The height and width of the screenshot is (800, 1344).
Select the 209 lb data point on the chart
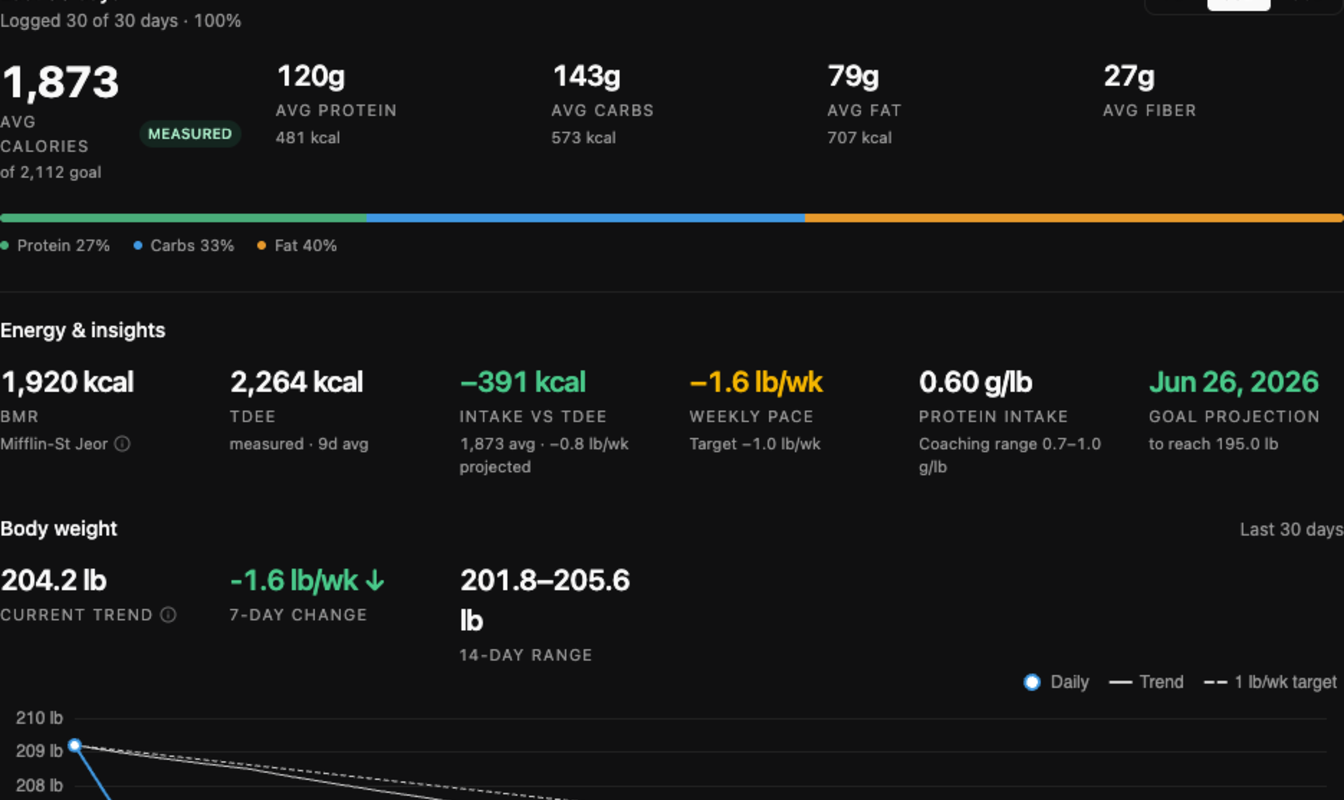pyautogui.click(x=74, y=745)
